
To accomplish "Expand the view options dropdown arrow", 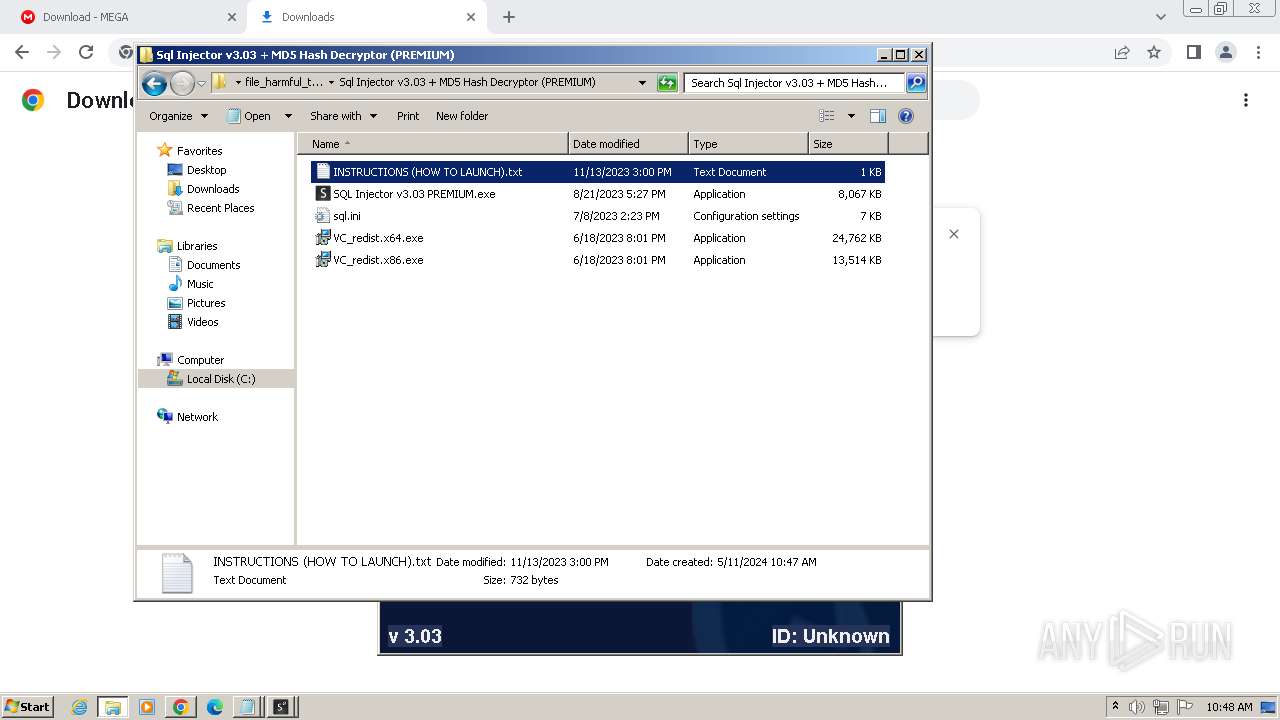I will [851, 116].
